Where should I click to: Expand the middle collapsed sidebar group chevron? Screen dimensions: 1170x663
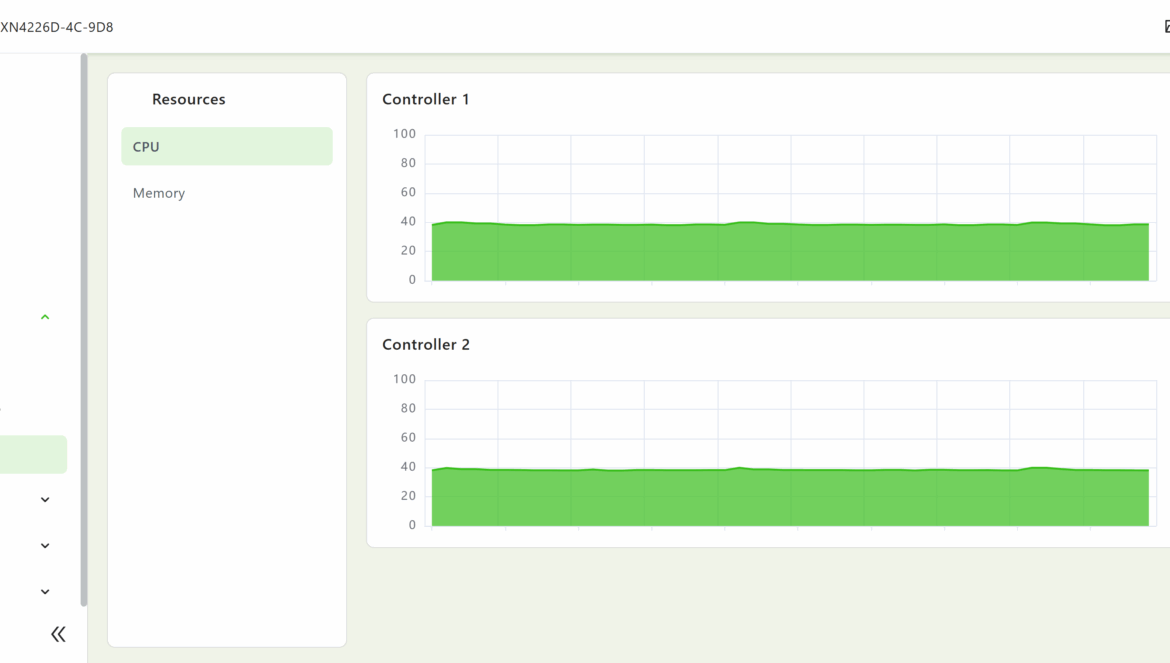45,546
